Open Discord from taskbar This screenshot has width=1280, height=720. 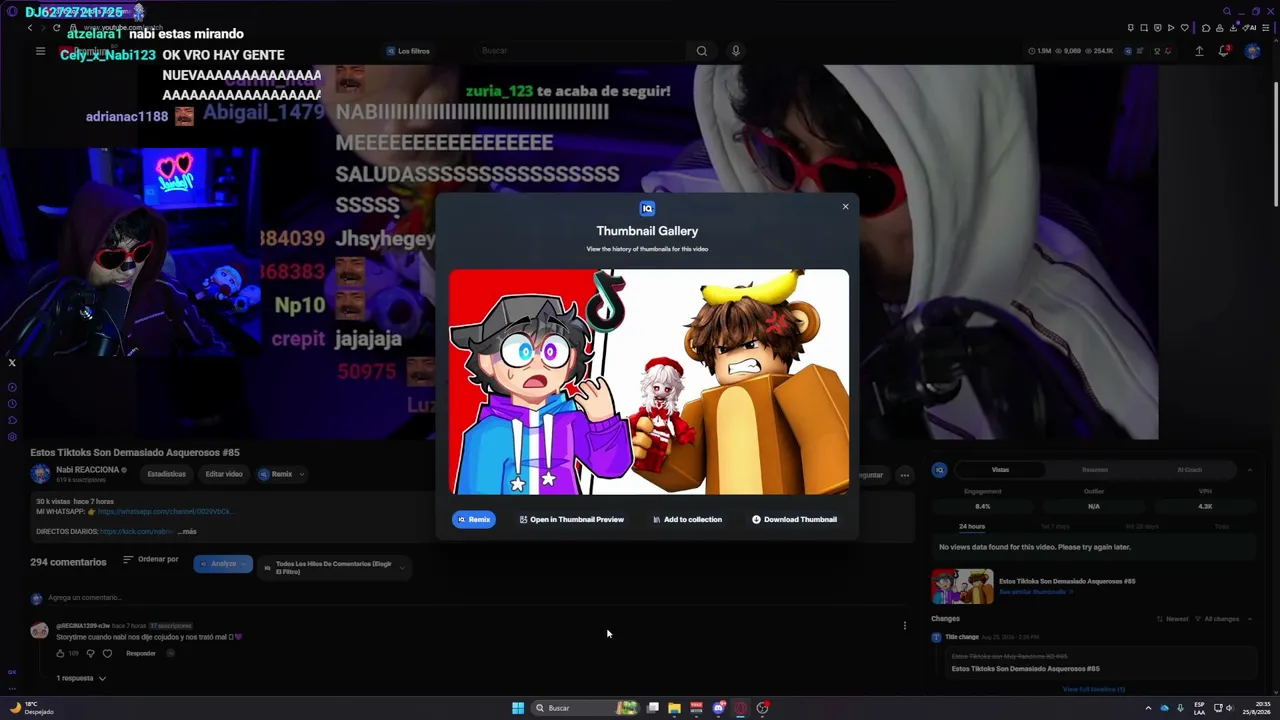click(x=718, y=708)
